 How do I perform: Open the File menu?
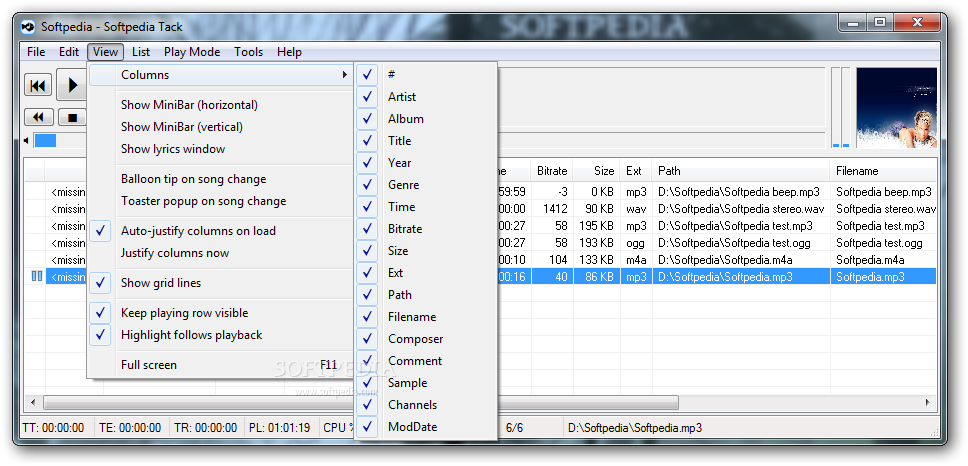[x=36, y=52]
